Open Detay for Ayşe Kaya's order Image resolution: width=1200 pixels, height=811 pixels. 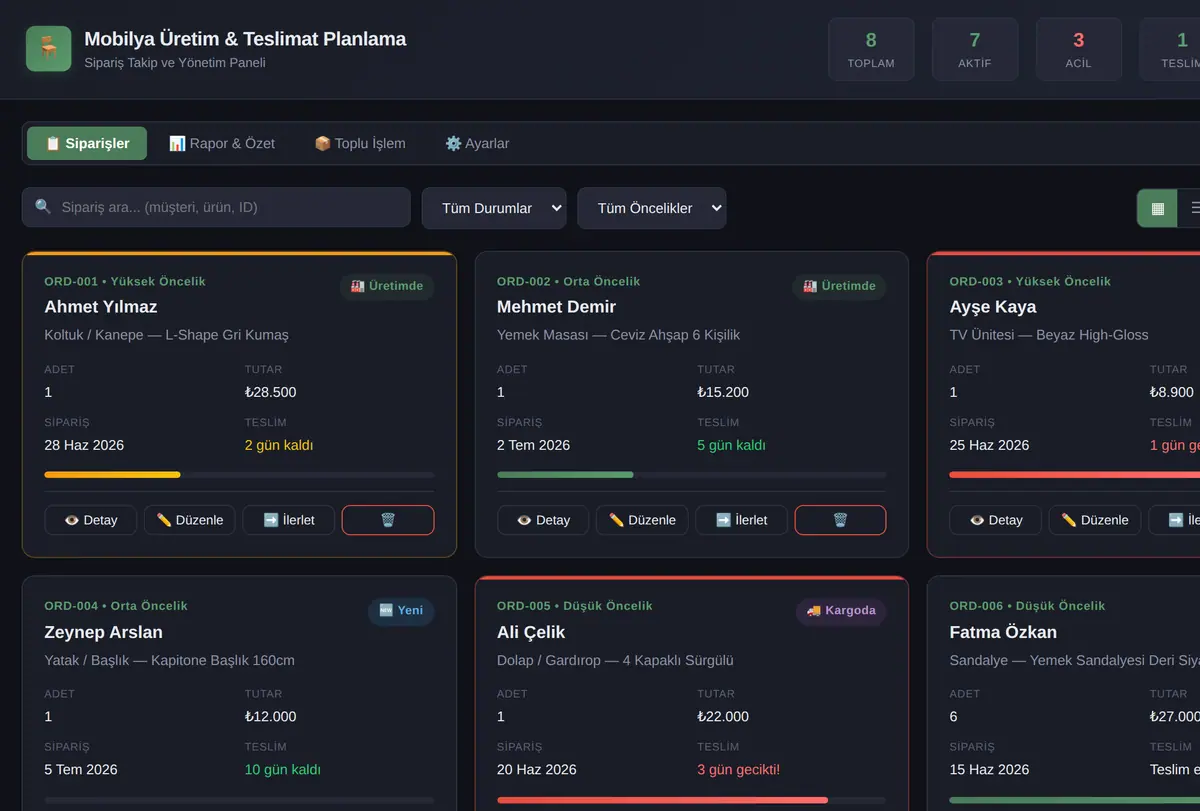click(995, 520)
